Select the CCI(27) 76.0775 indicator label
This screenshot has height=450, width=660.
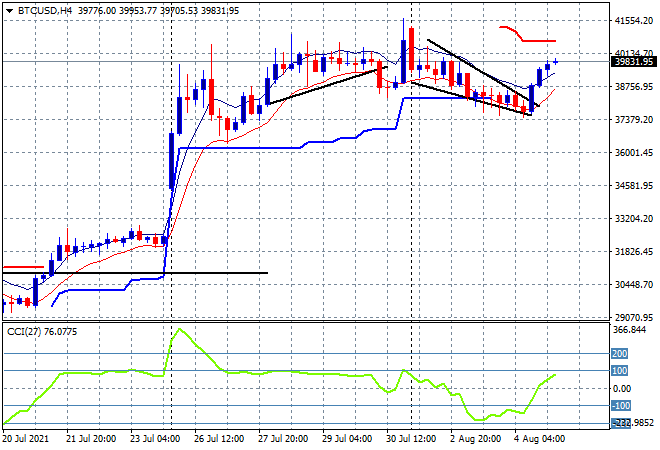(x=42, y=332)
